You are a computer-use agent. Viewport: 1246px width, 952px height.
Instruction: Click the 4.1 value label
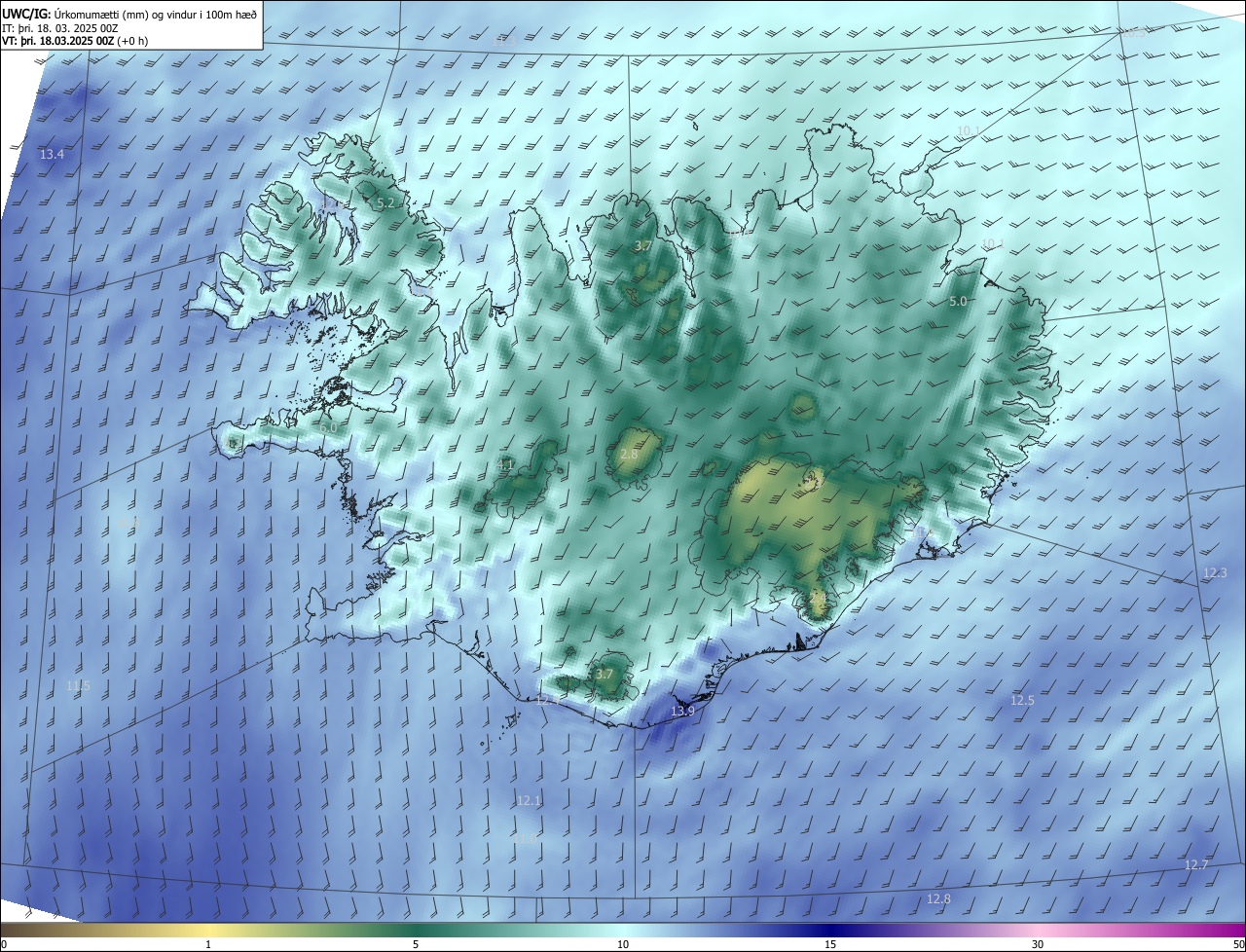tap(505, 464)
